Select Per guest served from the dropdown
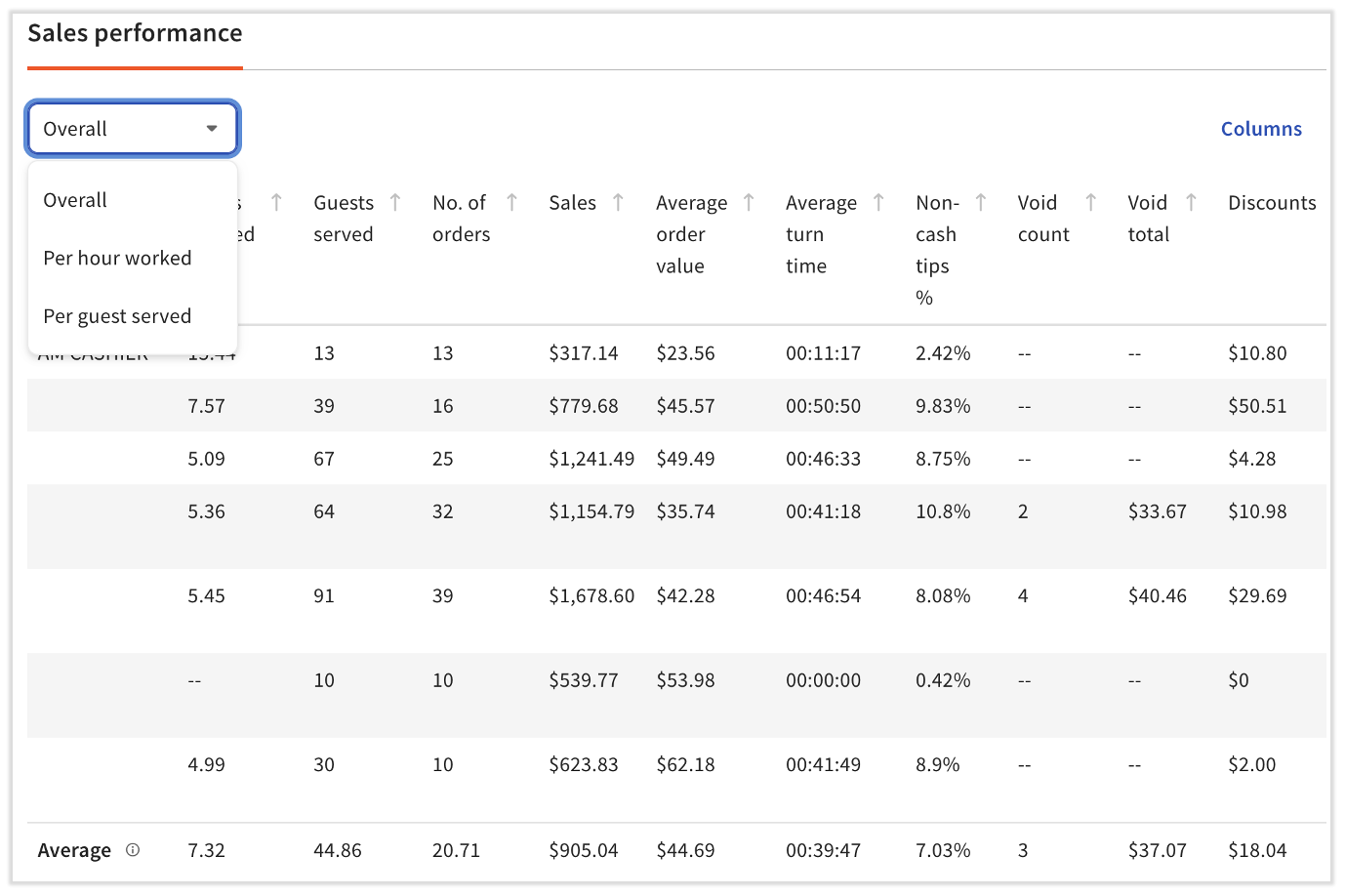Viewport: 1345px width, 896px height. (x=117, y=315)
